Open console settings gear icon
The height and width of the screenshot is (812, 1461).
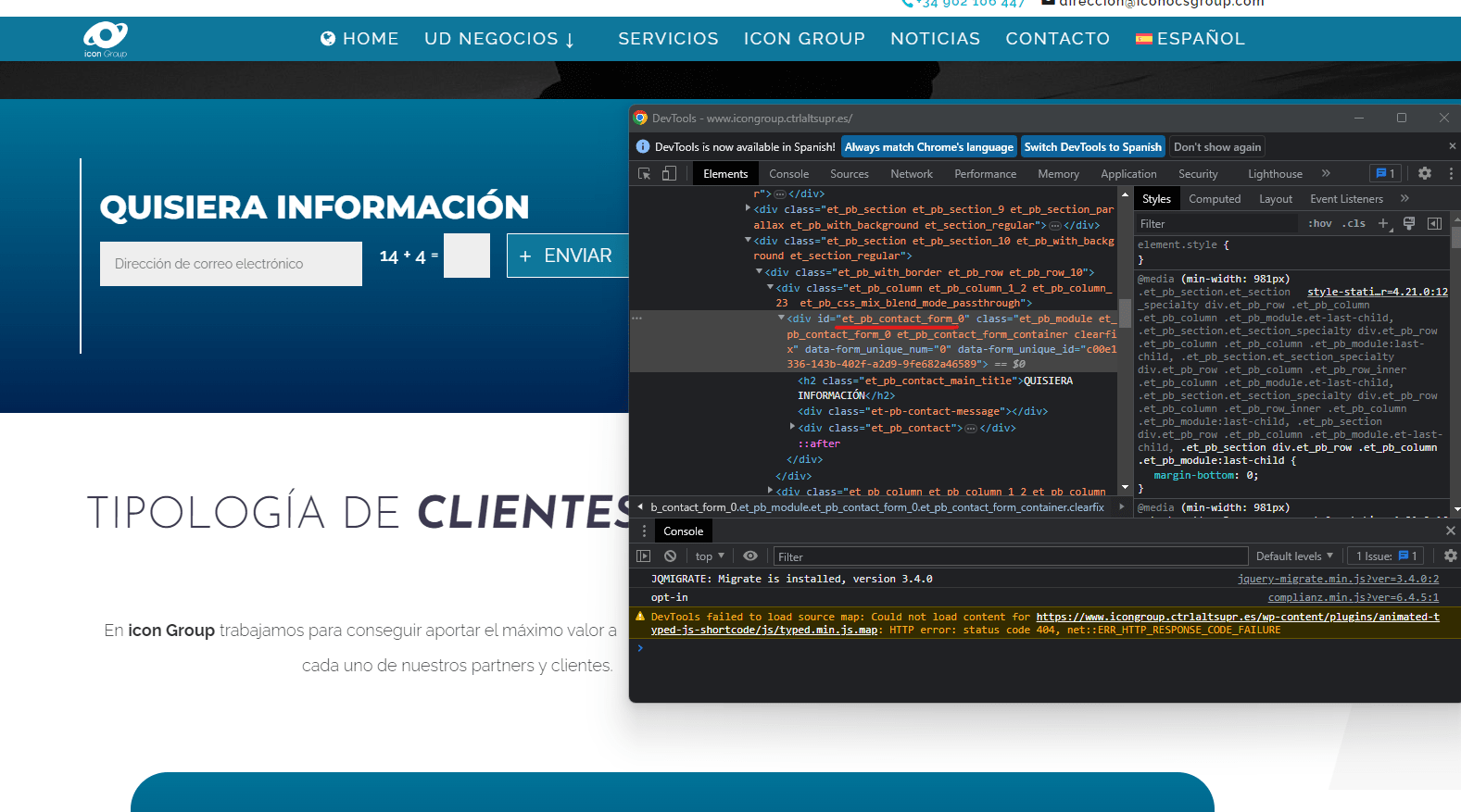[x=1451, y=556]
